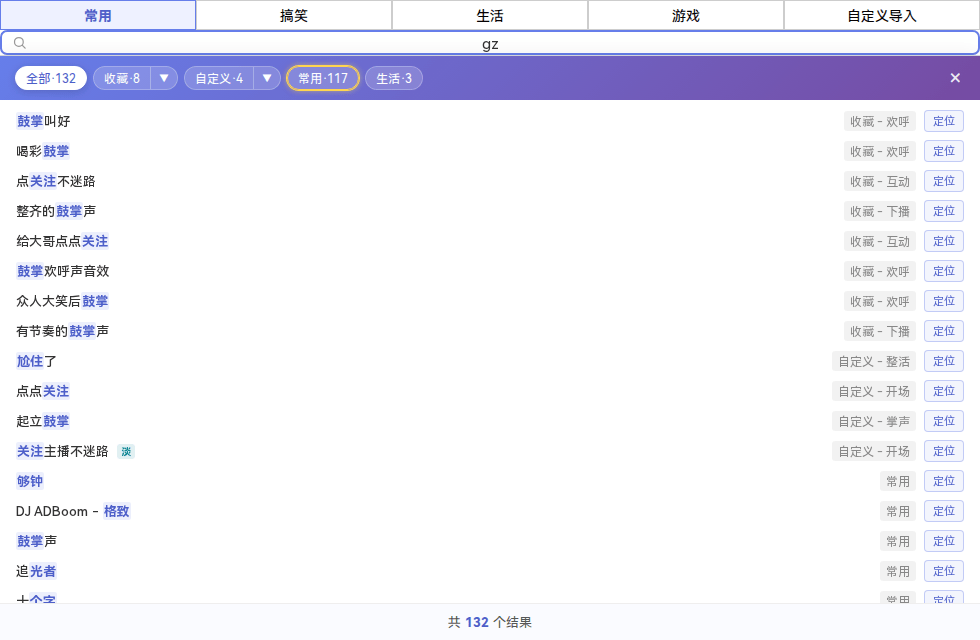Screen dimensions: 980x640
Task: Select the 点点关注 result
Action: pos(43,391)
